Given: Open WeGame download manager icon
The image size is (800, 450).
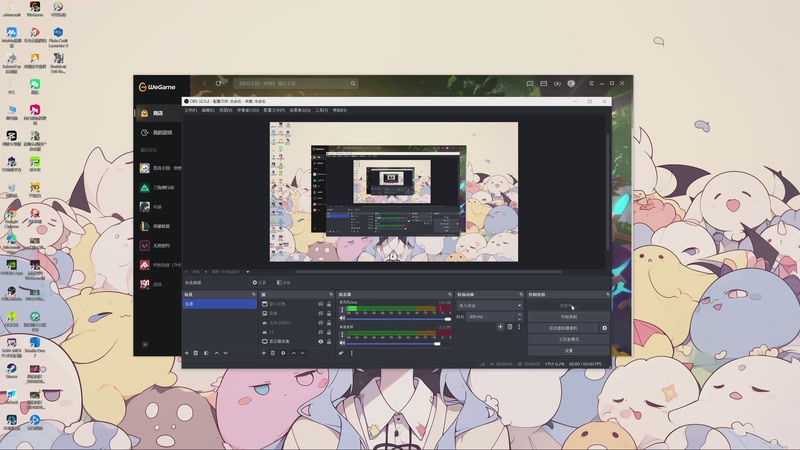Looking at the screenshot, I should (x=558, y=83).
